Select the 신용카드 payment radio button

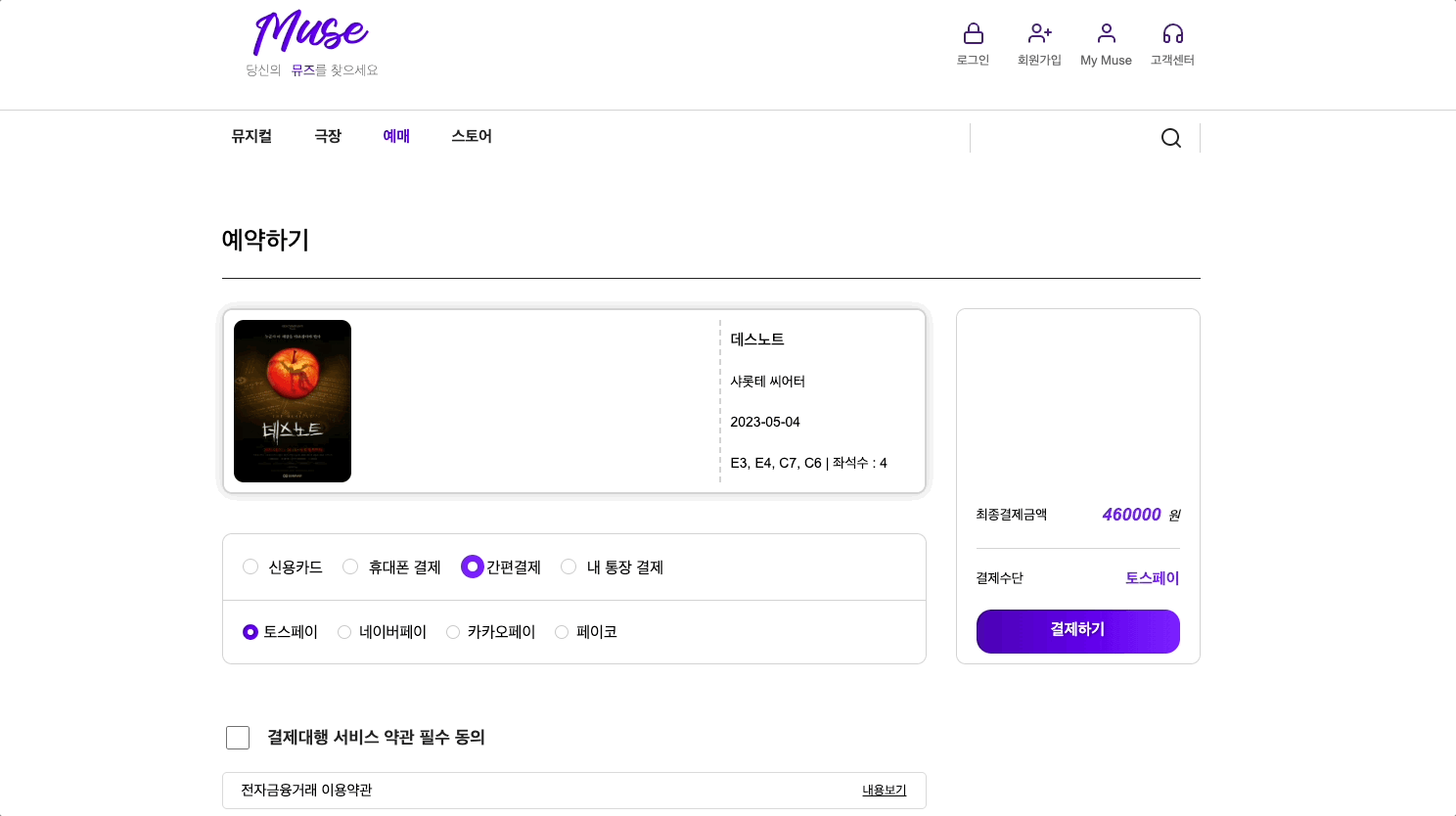click(250, 567)
